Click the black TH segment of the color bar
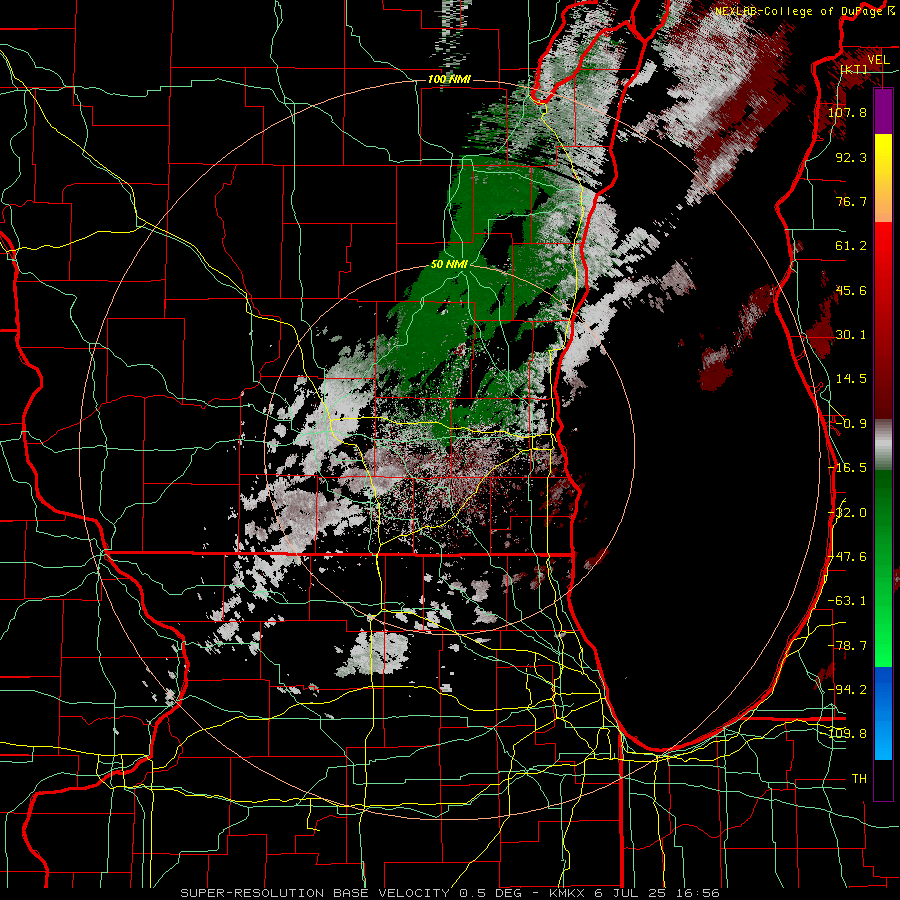This screenshot has height=900, width=900. 883,779
